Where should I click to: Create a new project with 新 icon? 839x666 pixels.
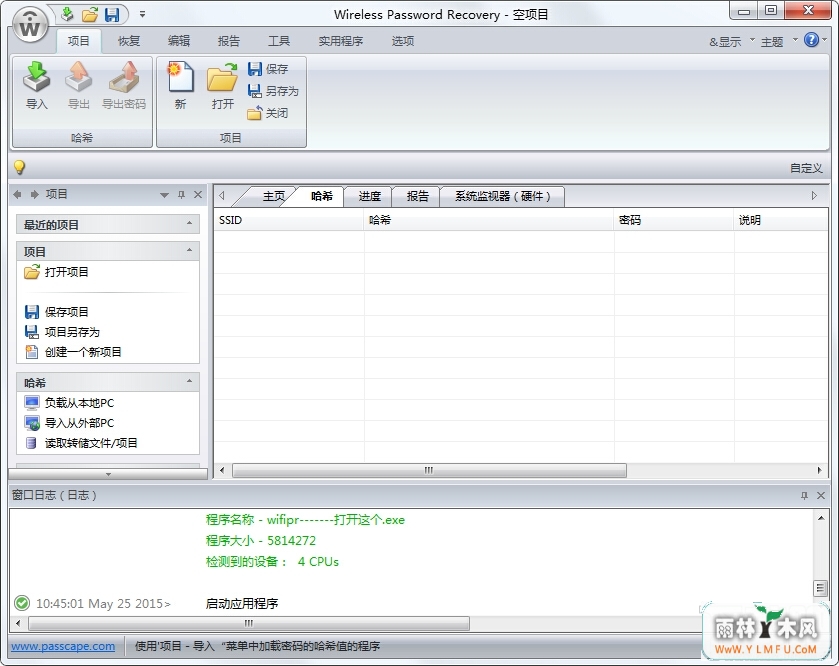click(180, 85)
